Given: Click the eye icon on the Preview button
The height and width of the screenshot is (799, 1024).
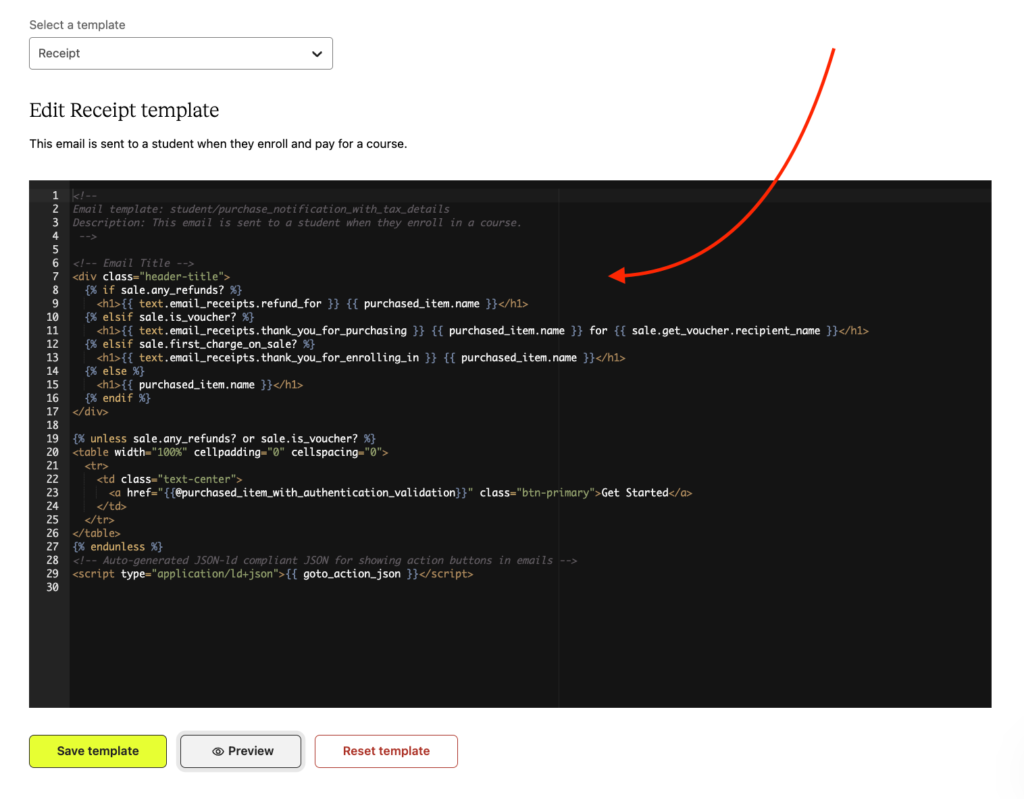Looking at the screenshot, I should 220,751.
